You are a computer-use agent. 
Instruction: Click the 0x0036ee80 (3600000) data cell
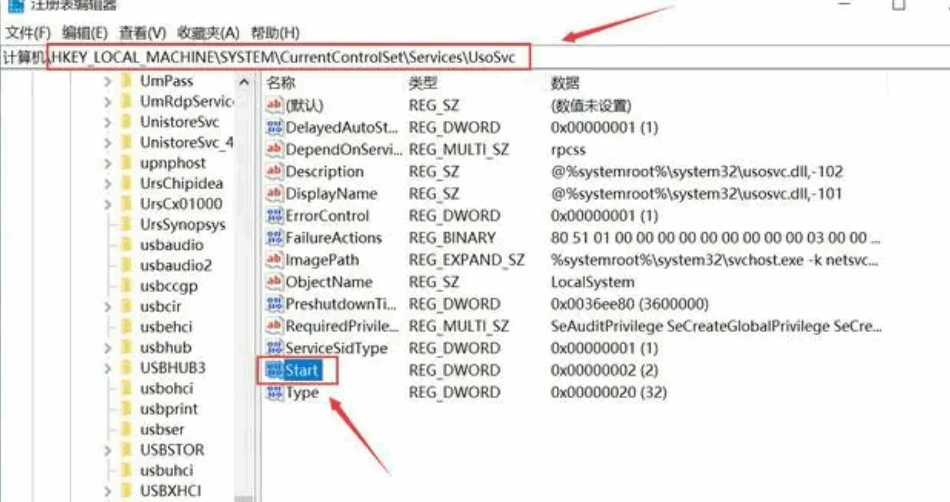pyautogui.click(x=629, y=304)
